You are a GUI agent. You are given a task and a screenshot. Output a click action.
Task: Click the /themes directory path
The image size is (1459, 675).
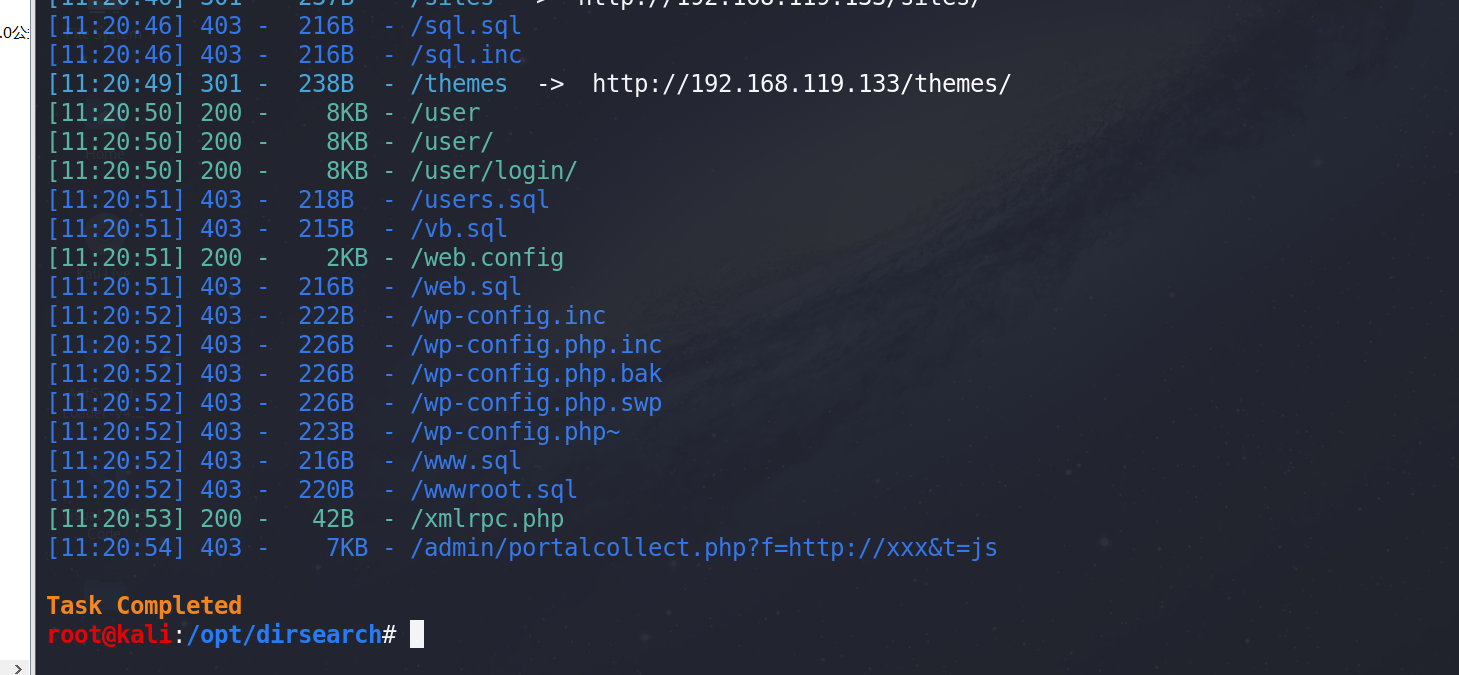pos(459,84)
